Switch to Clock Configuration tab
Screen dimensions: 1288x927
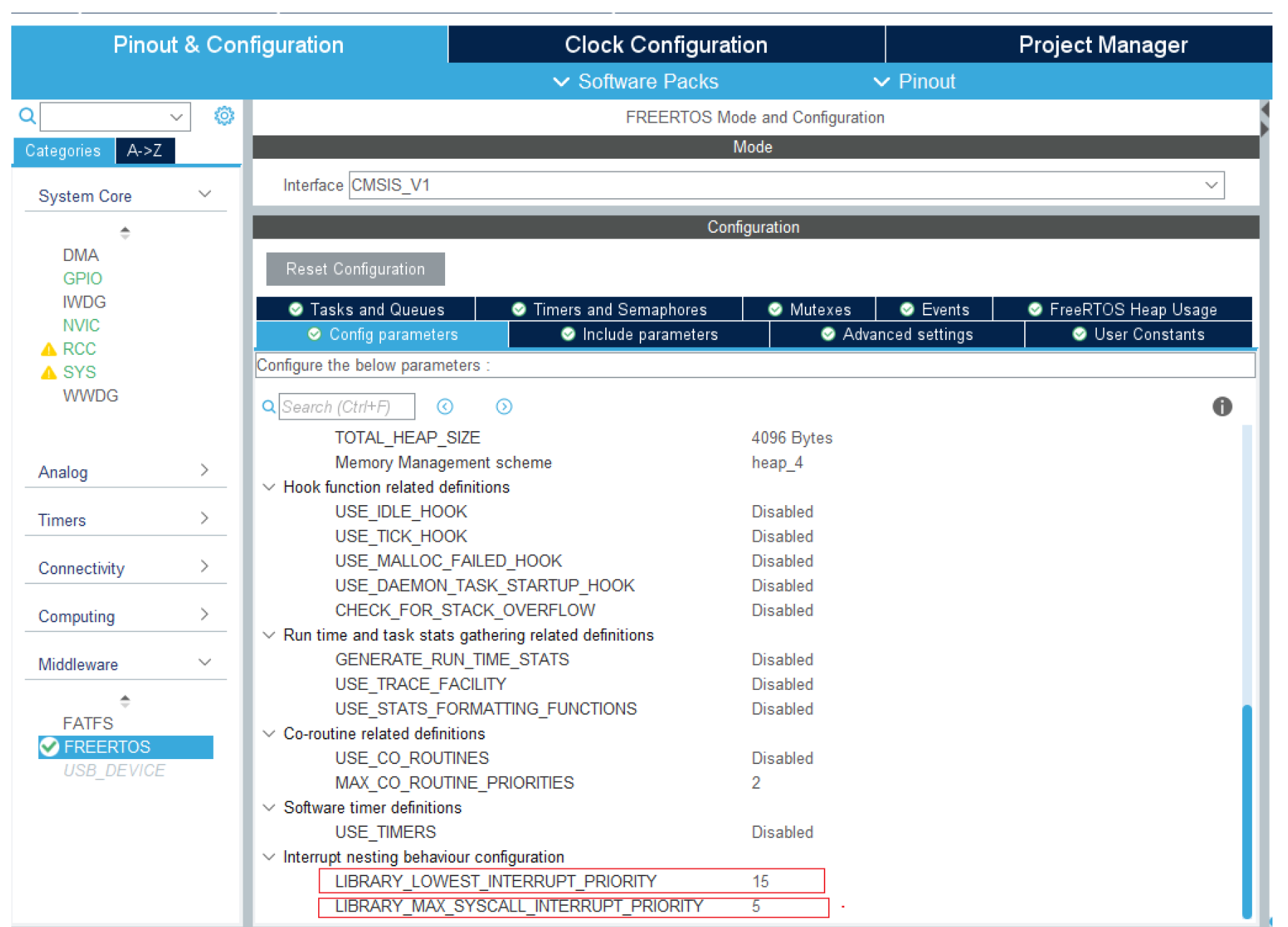(x=666, y=44)
